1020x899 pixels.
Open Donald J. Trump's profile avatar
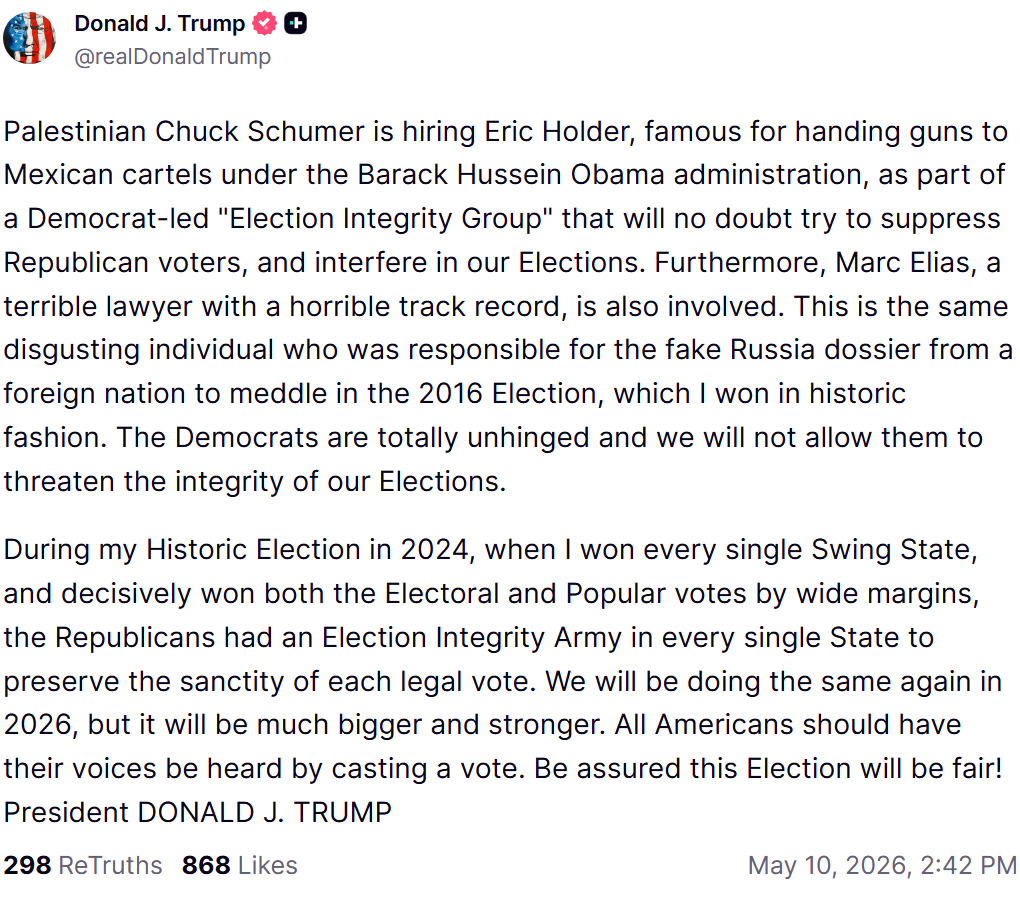point(29,38)
